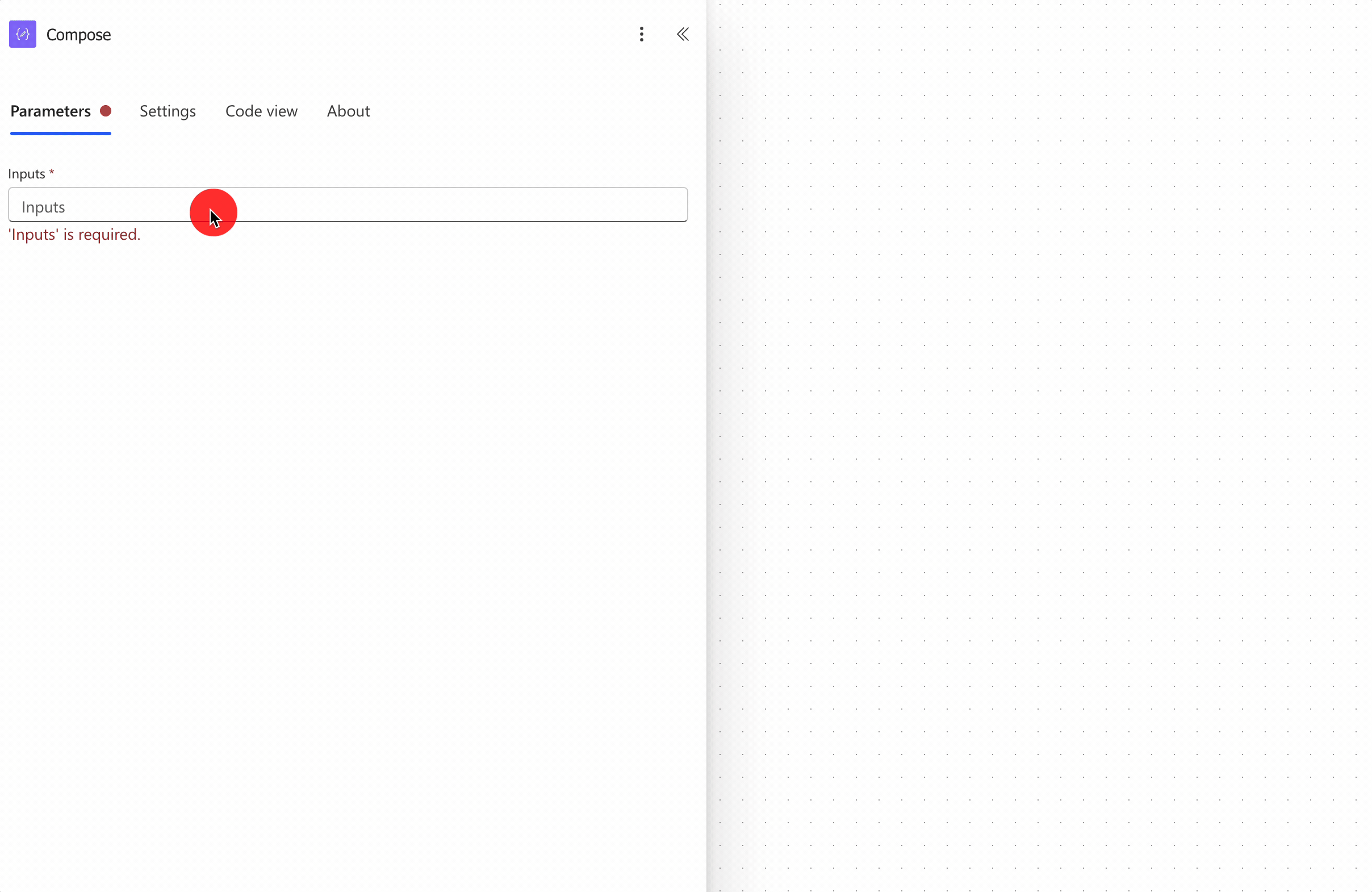Collapse the panel with double chevron
Viewport: 1372px width, 892px height.
pos(683,34)
